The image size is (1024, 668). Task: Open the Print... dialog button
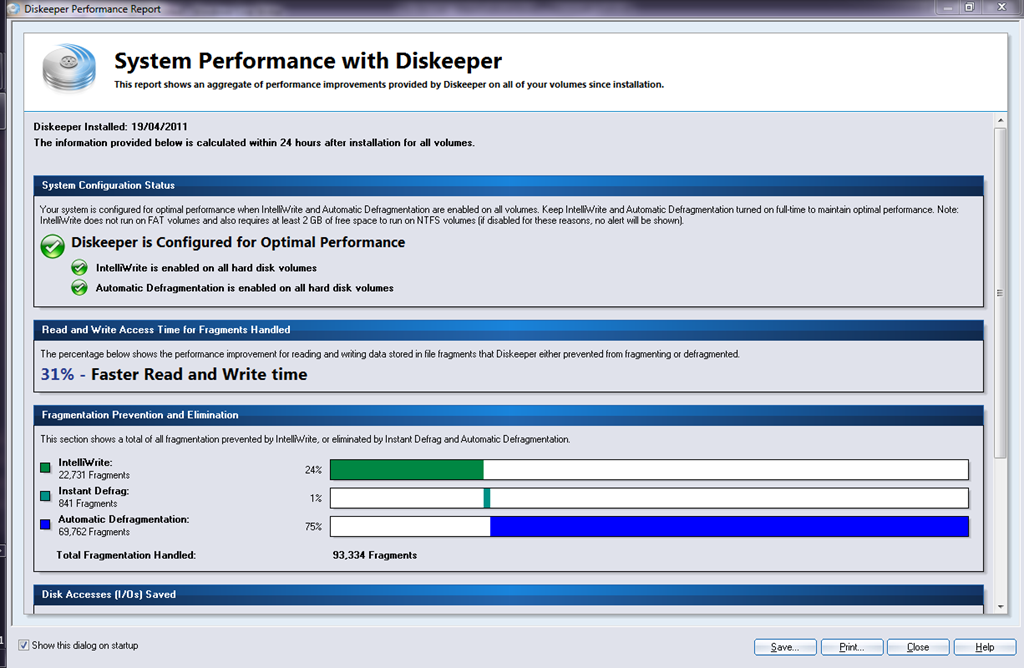[852, 647]
